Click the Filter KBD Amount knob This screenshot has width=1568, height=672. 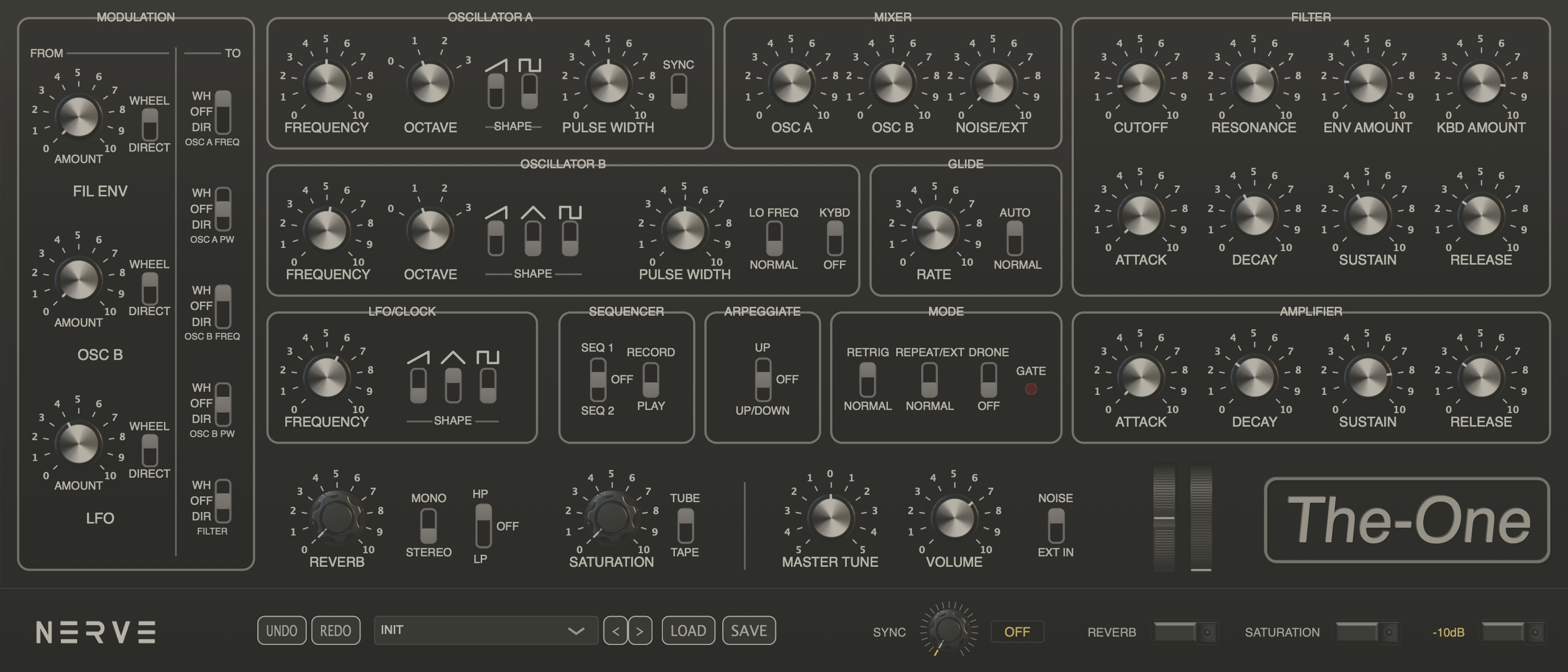point(1481,83)
